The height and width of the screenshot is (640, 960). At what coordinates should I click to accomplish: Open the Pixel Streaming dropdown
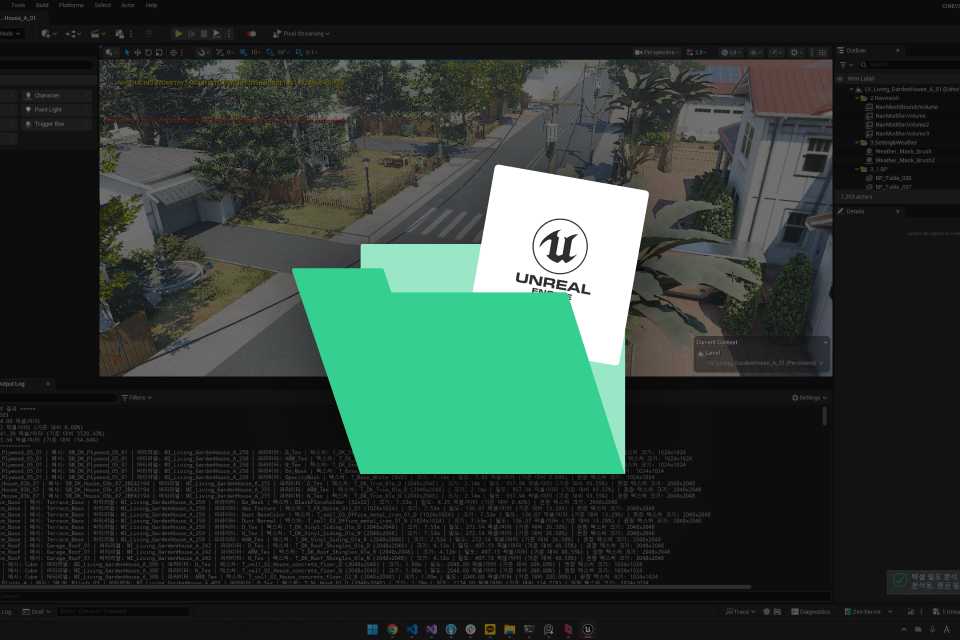301,34
